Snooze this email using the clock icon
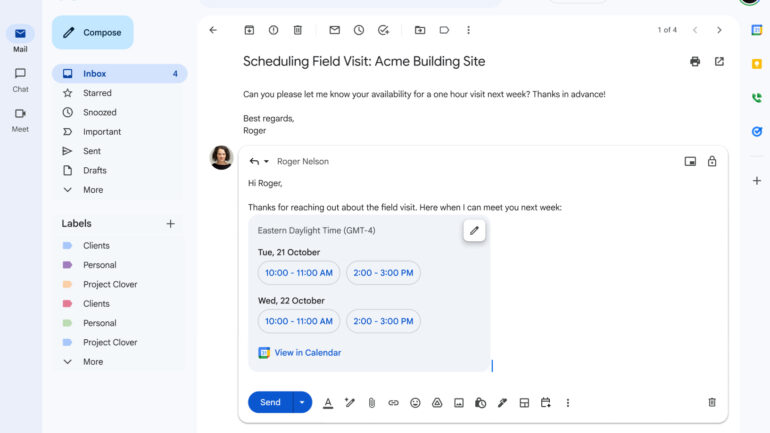Screen dimensions: 770x433 (359, 30)
